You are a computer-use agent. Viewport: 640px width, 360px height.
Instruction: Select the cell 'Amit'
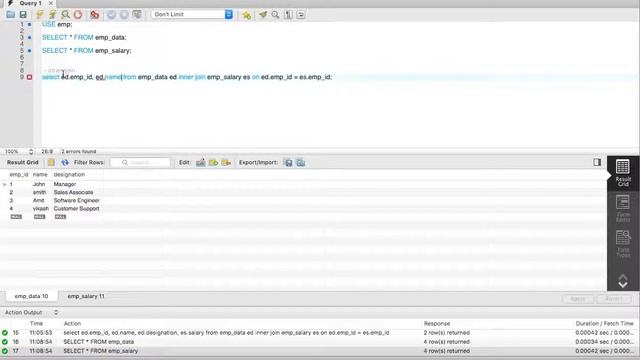pos(39,200)
